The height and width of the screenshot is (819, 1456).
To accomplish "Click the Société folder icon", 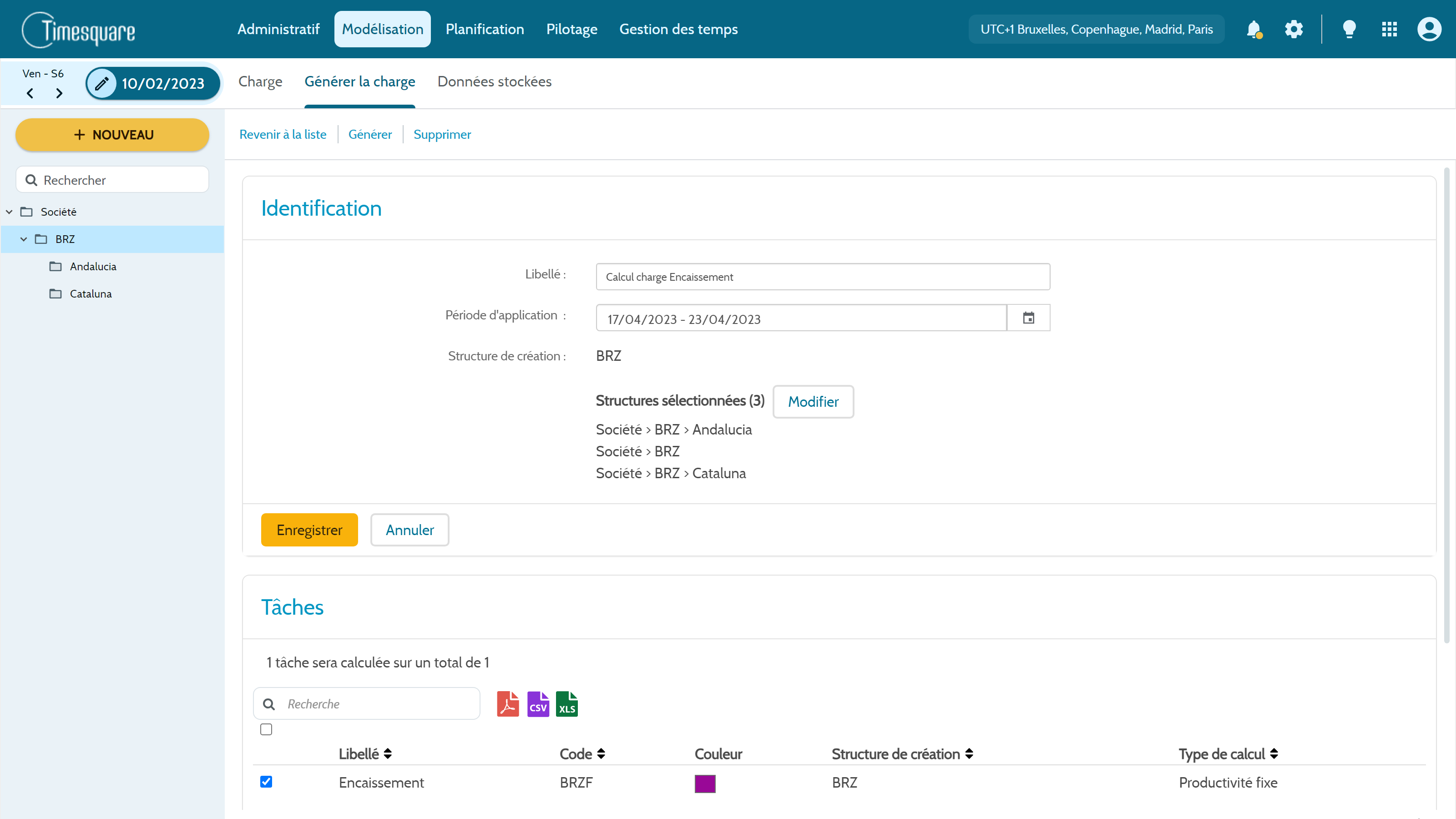I will click(x=26, y=212).
